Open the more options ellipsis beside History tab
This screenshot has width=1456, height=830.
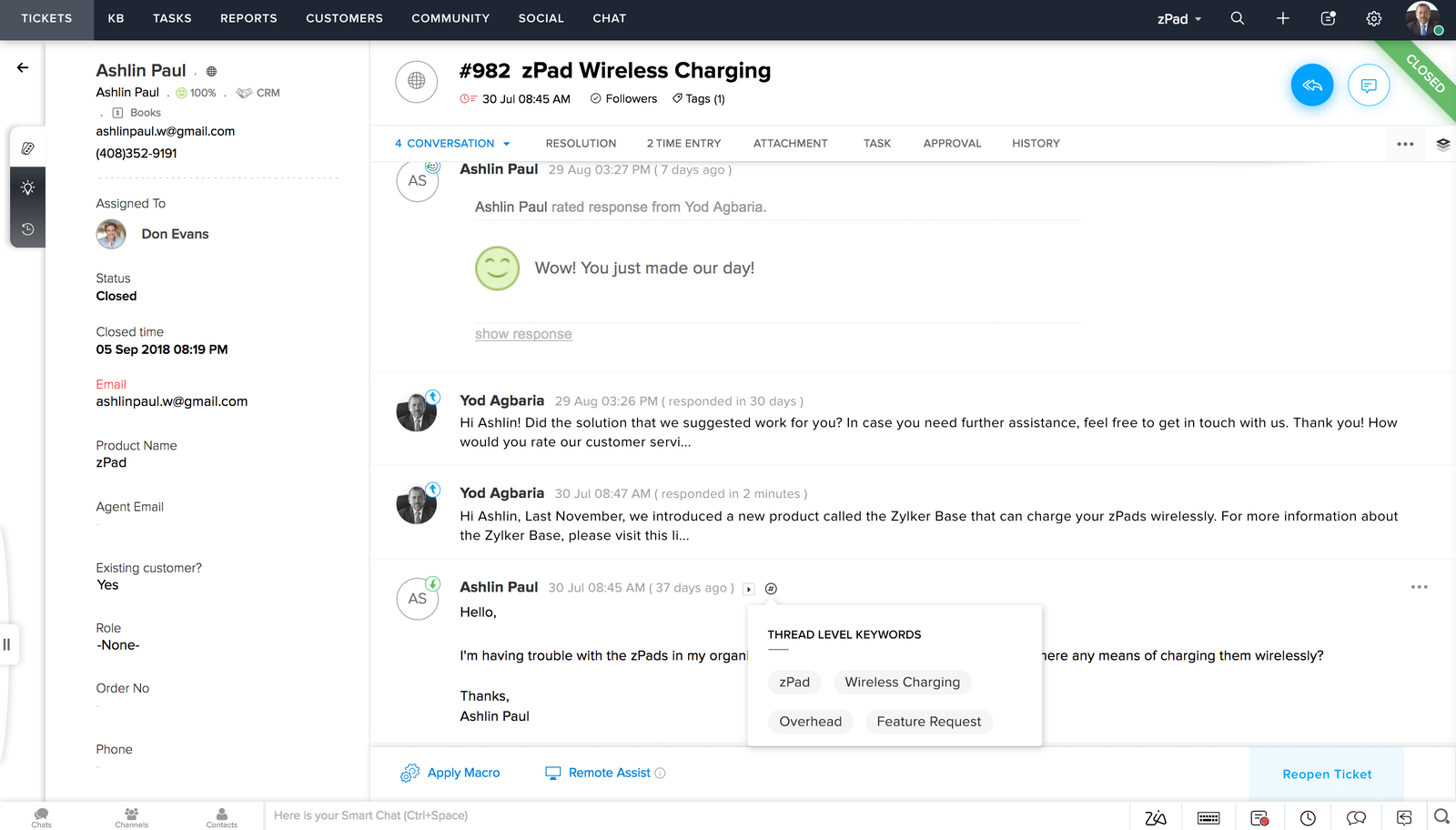(x=1405, y=144)
